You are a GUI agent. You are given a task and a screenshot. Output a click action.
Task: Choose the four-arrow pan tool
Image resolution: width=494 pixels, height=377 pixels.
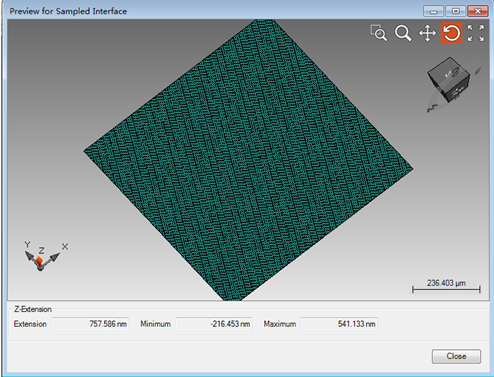point(427,33)
